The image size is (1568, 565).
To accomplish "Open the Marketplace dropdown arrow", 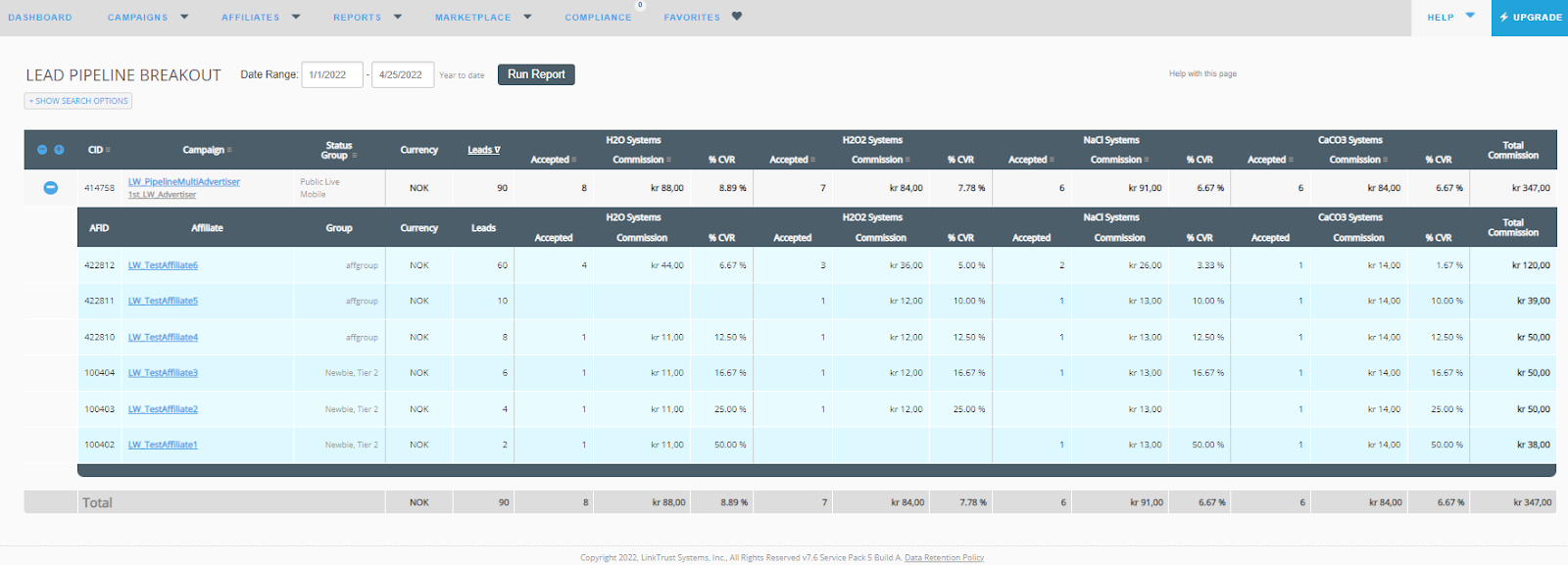I will click(527, 17).
